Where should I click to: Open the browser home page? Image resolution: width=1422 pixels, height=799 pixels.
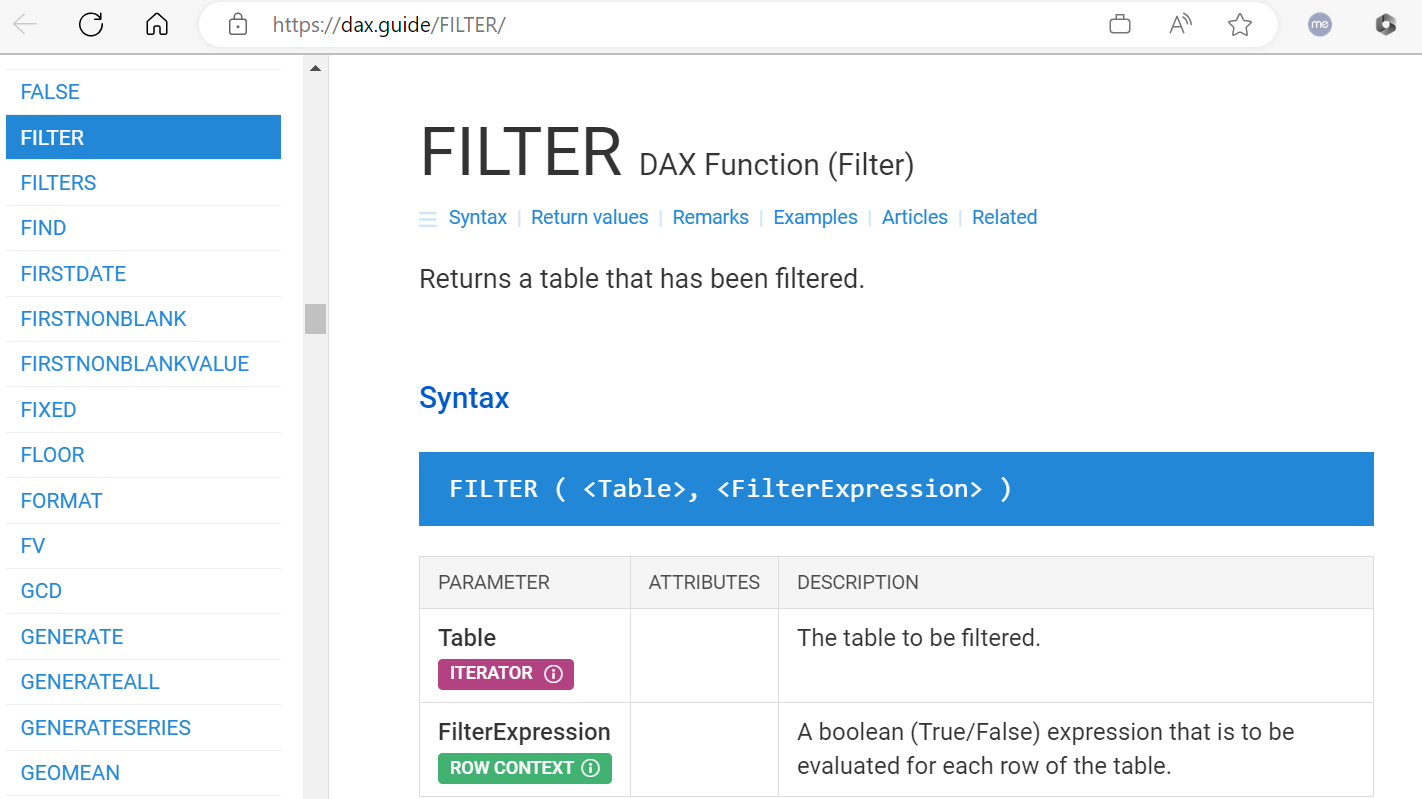tap(156, 24)
